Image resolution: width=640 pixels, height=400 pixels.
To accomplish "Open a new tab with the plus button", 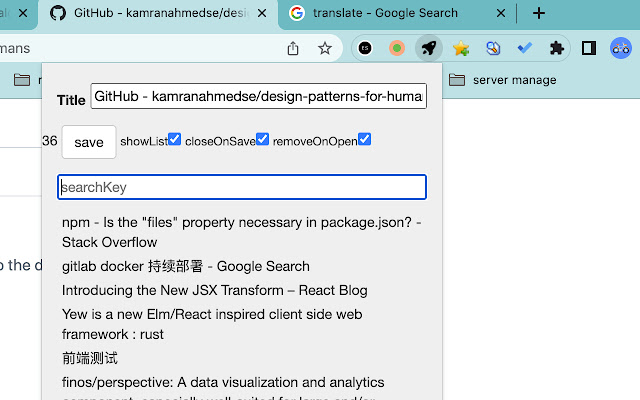I will pyautogui.click(x=539, y=13).
